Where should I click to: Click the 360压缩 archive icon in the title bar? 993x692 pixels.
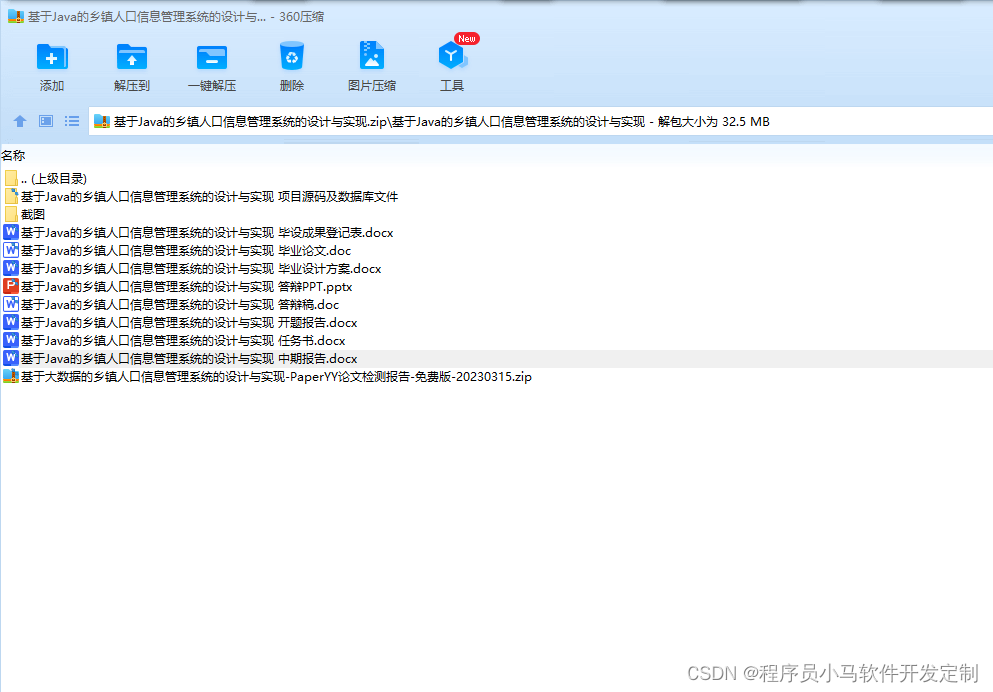tap(14, 15)
